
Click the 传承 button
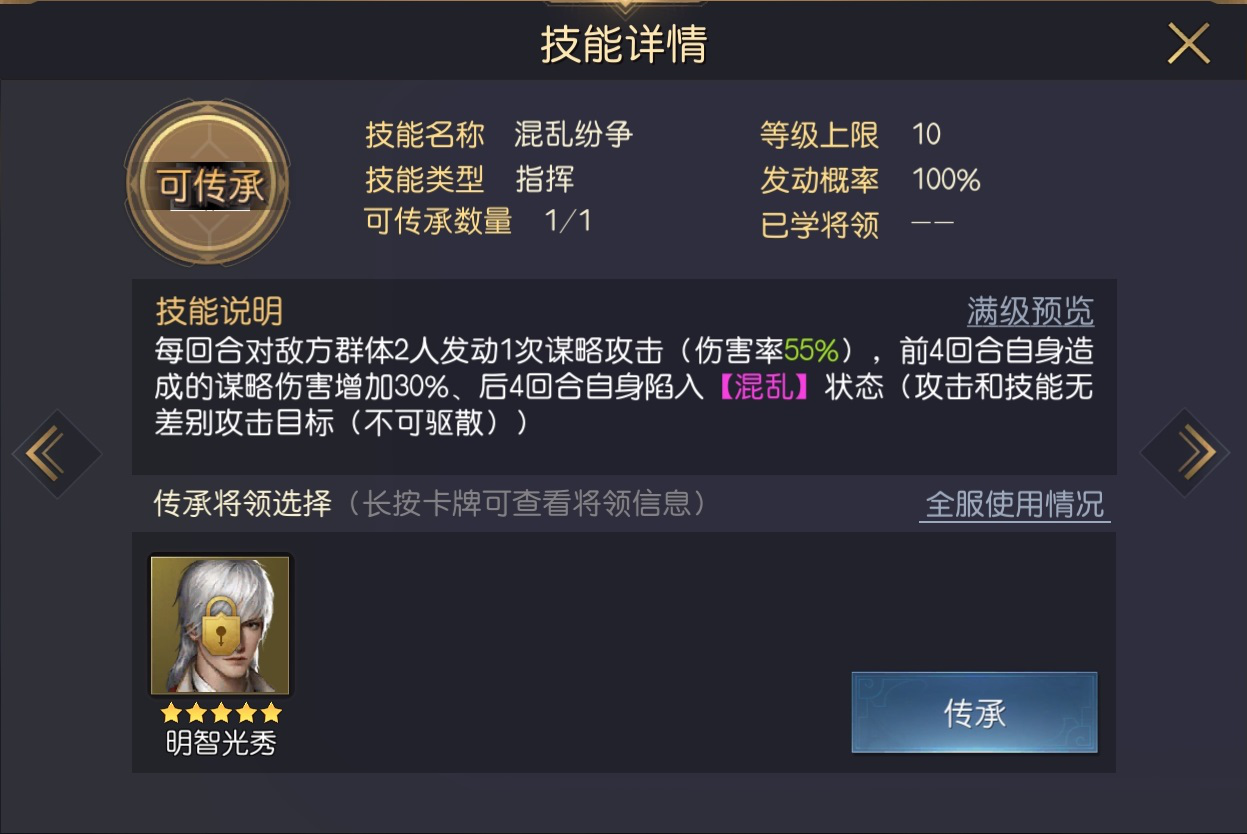pyautogui.click(x=974, y=712)
